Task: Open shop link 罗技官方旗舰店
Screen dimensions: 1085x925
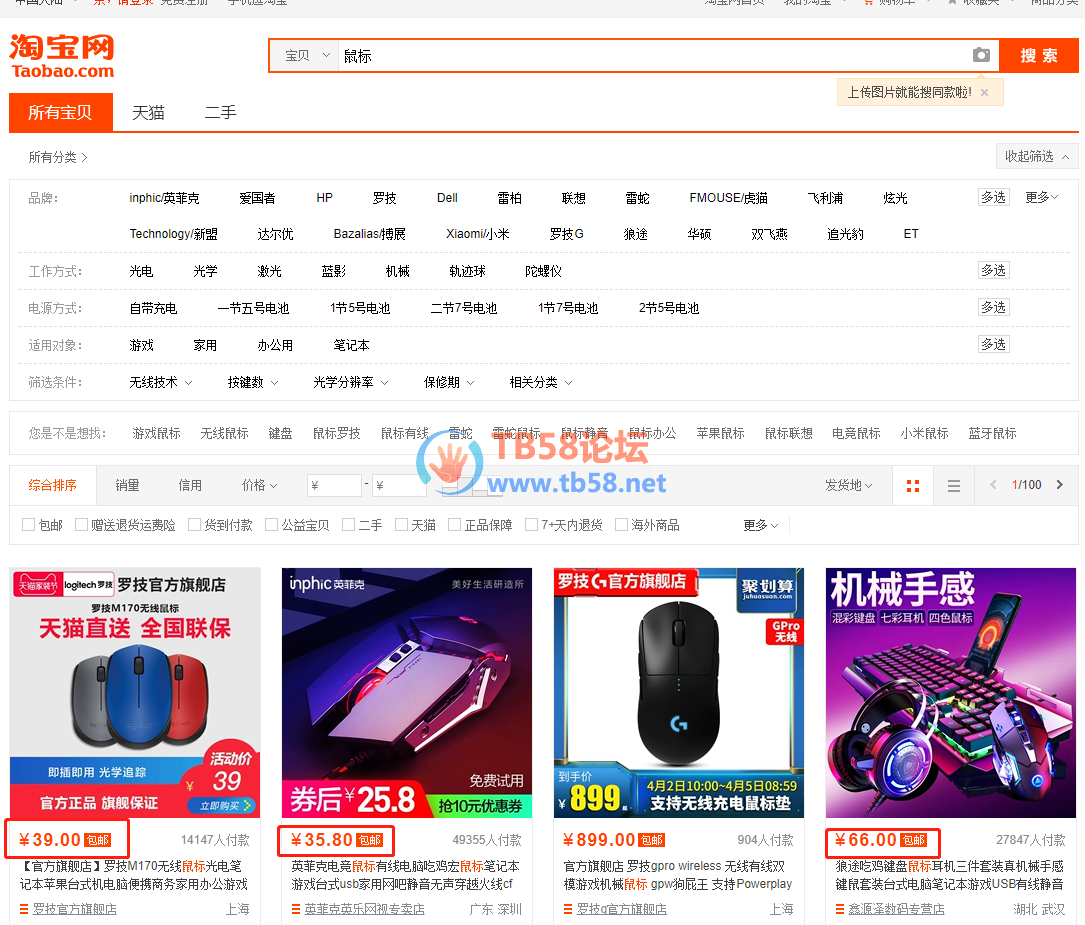Action: tap(75, 909)
